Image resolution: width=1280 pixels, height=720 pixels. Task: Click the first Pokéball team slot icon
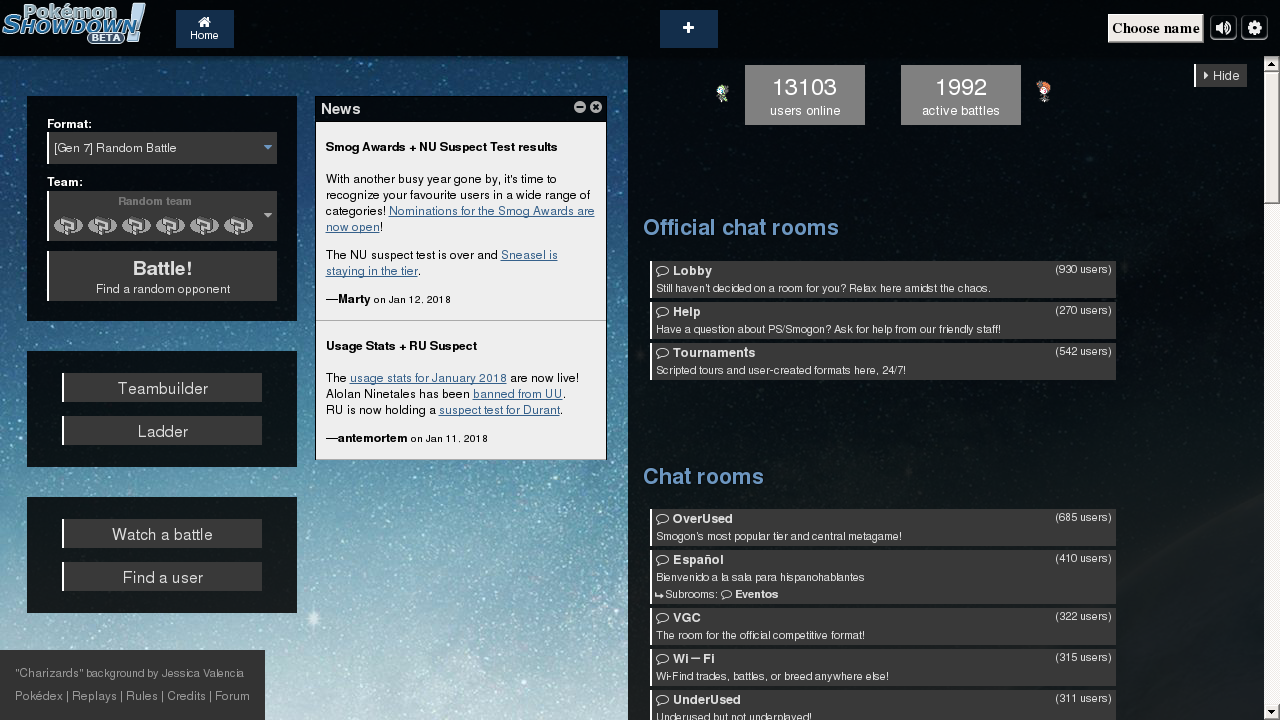click(68, 226)
